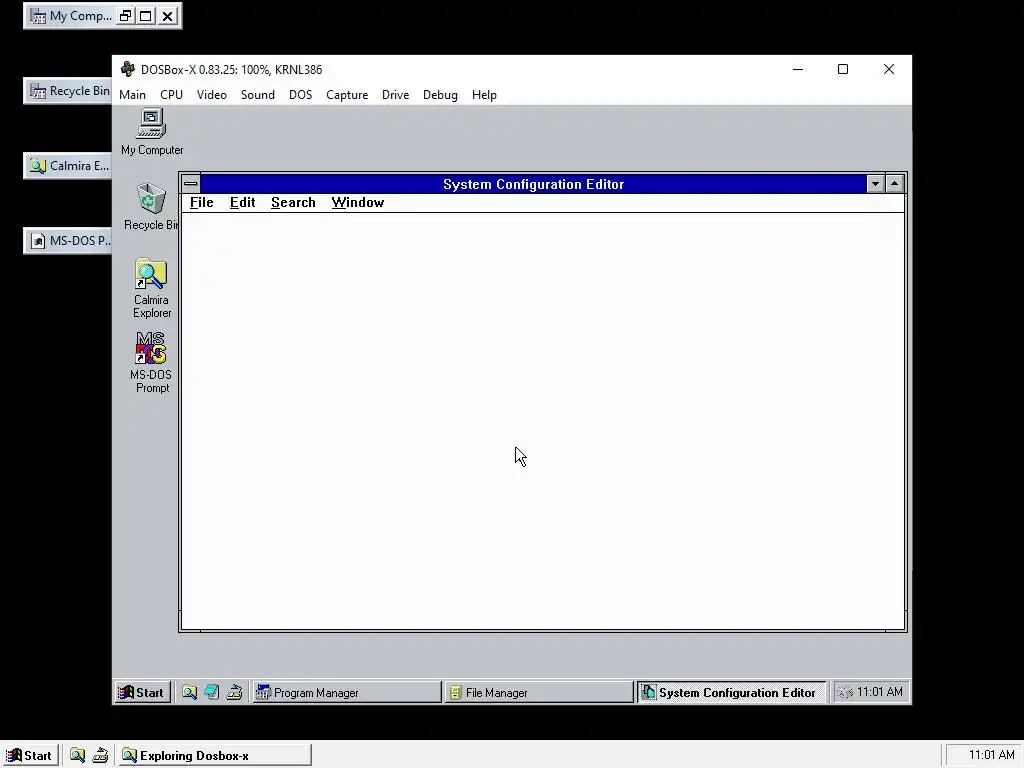Open DOSBox-X Debug menu
Image resolution: width=1024 pixels, height=768 pixels.
click(440, 95)
